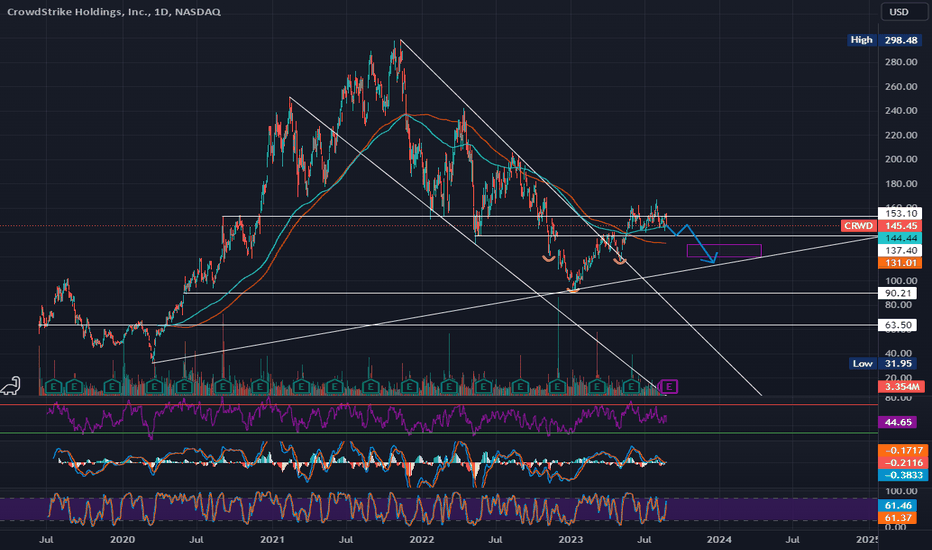Click the 2021 time axis label

(x=272, y=540)
